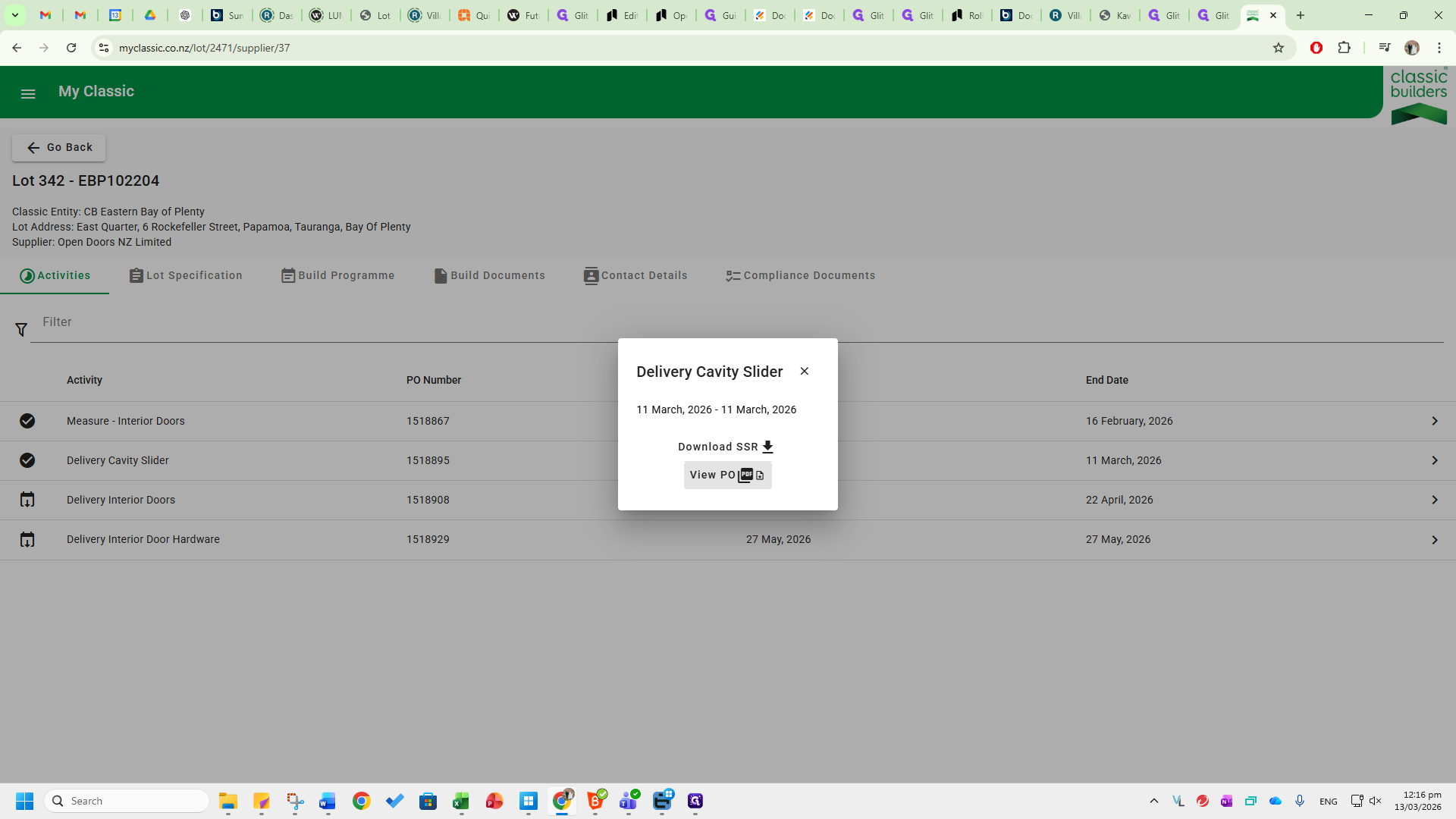
Task: Expand the Delivery Interior Doors row chevron
Action: click(1434, 500)
